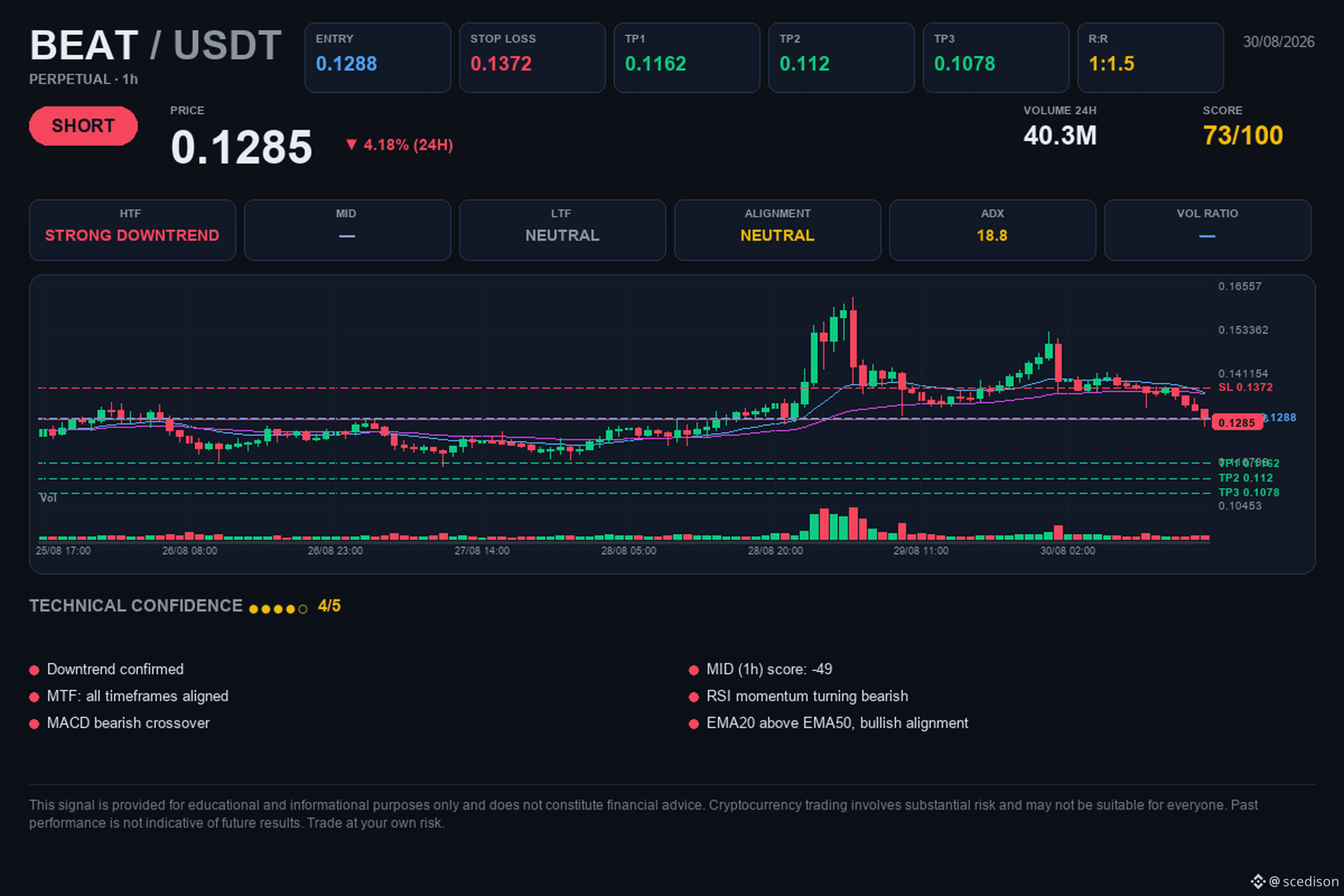Select the "PERPETUAL · 1h" subtitle
The height and width of the screenshot is (896, 1344).
83,80
